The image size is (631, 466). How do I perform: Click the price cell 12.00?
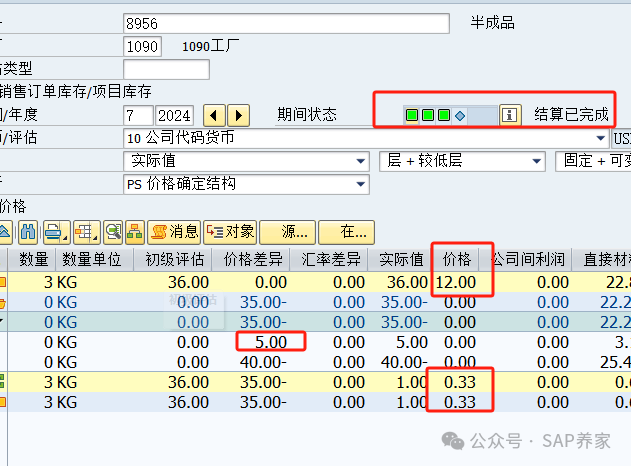point(456,282)
